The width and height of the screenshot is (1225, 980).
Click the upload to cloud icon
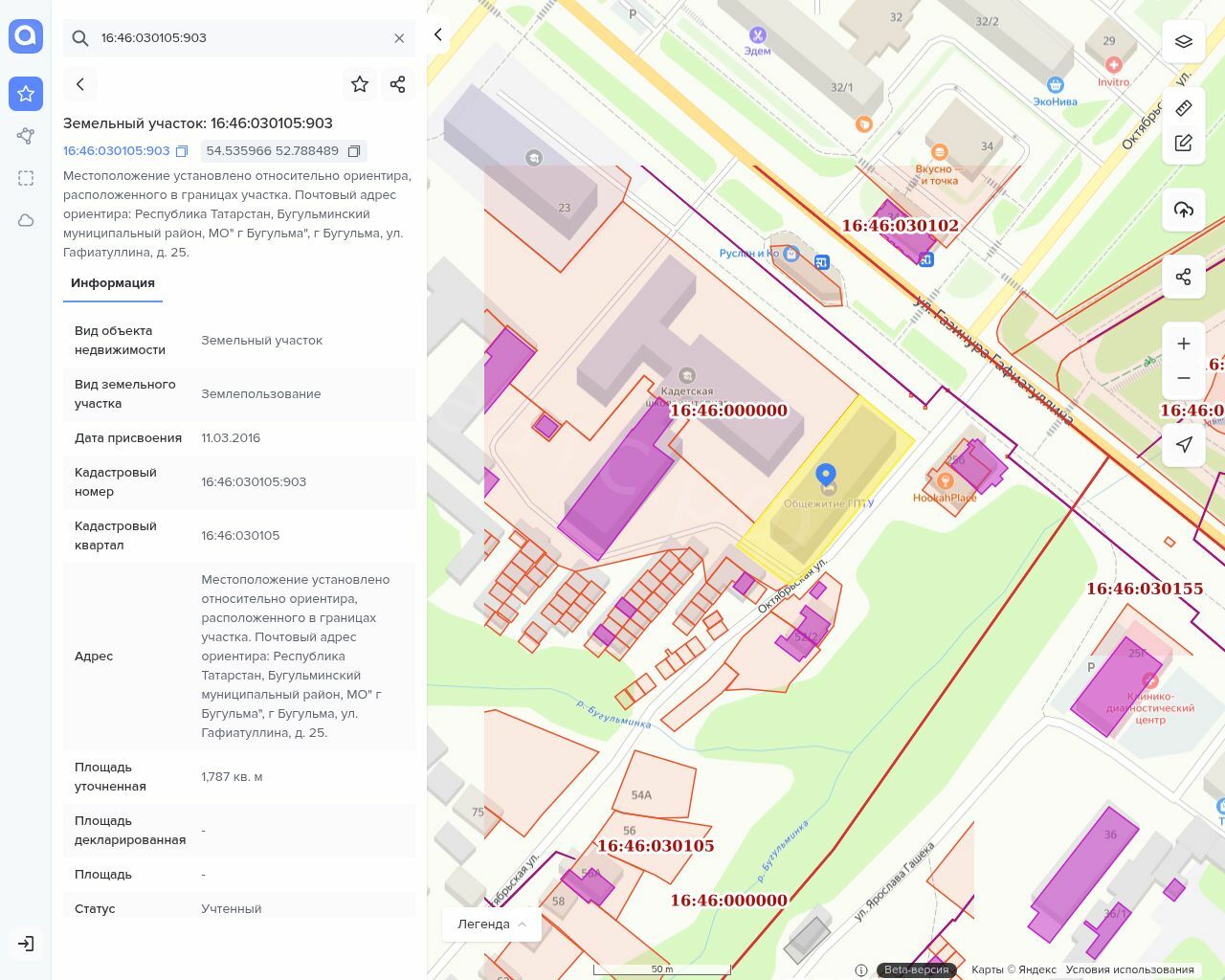(x=1183, y=210)
